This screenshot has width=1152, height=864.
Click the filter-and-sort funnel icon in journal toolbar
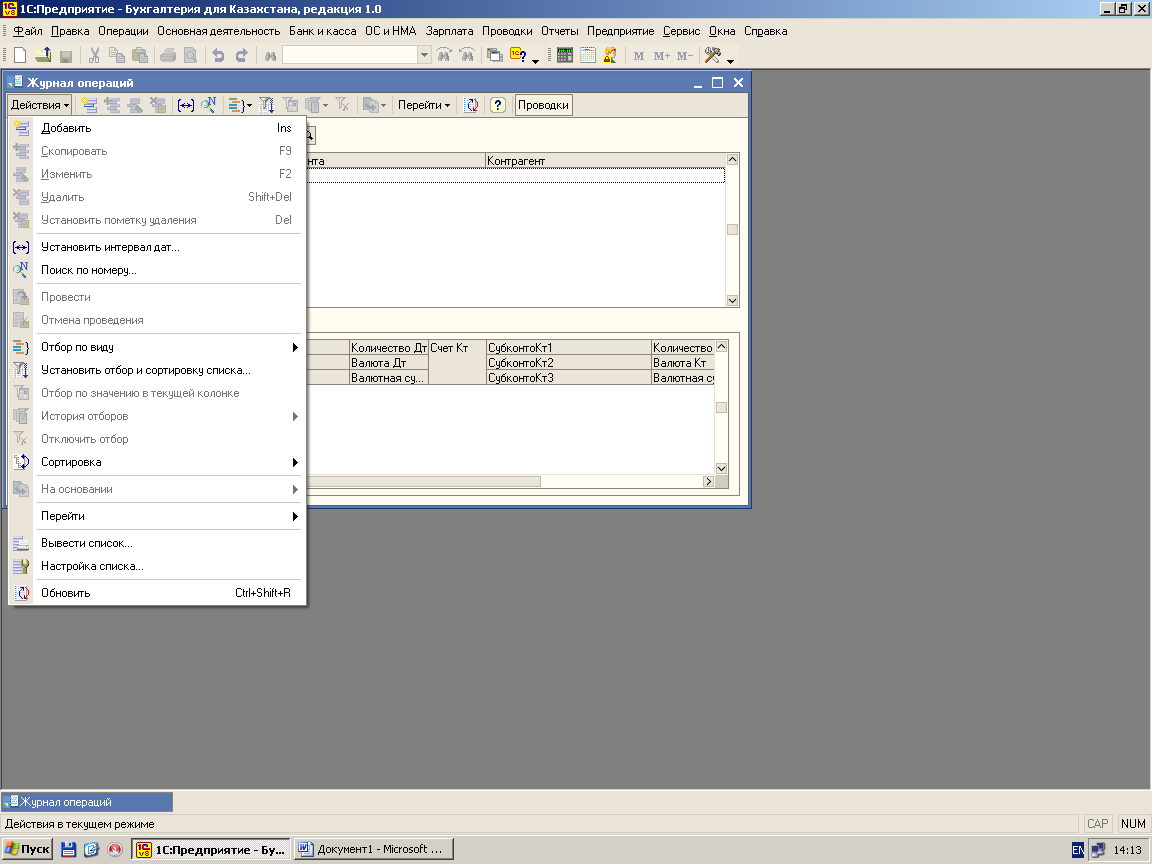coord(267,105)
